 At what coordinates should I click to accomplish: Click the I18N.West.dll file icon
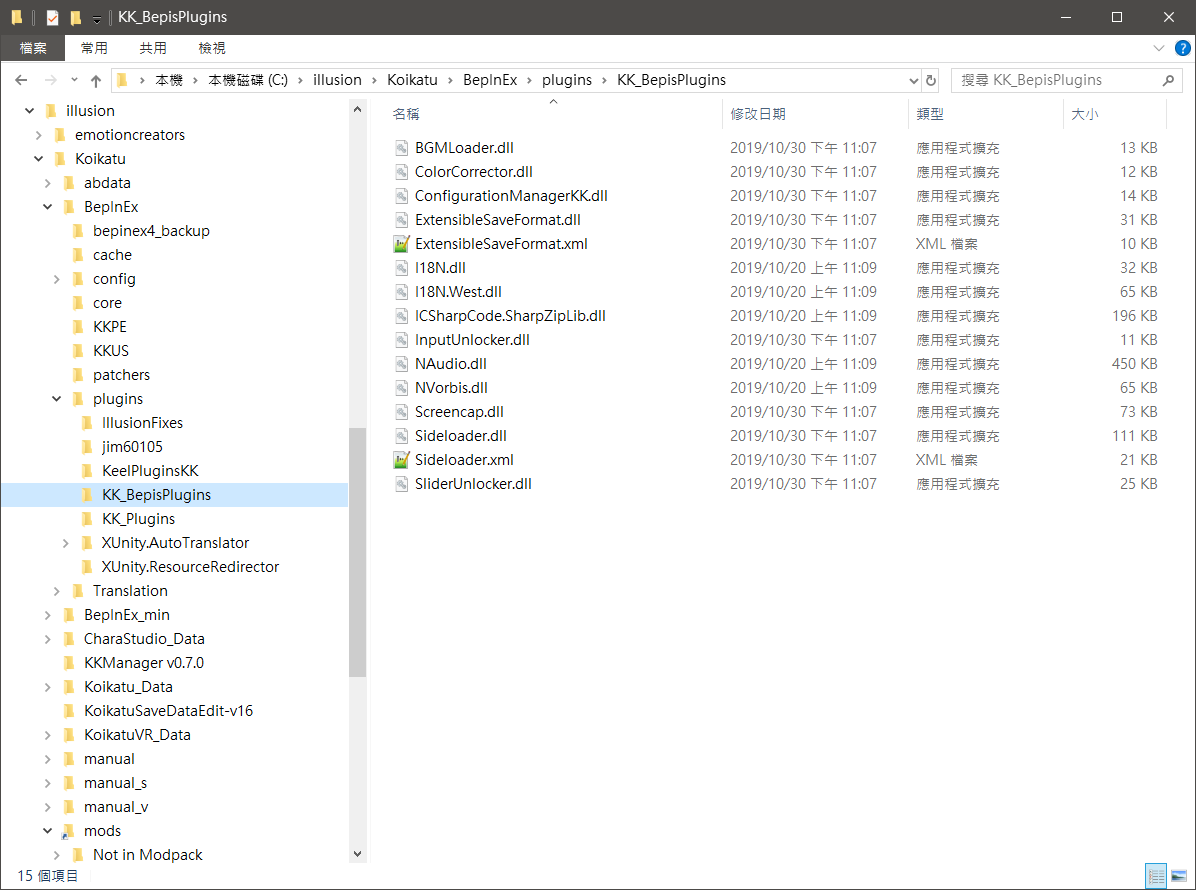click(401, 292)
